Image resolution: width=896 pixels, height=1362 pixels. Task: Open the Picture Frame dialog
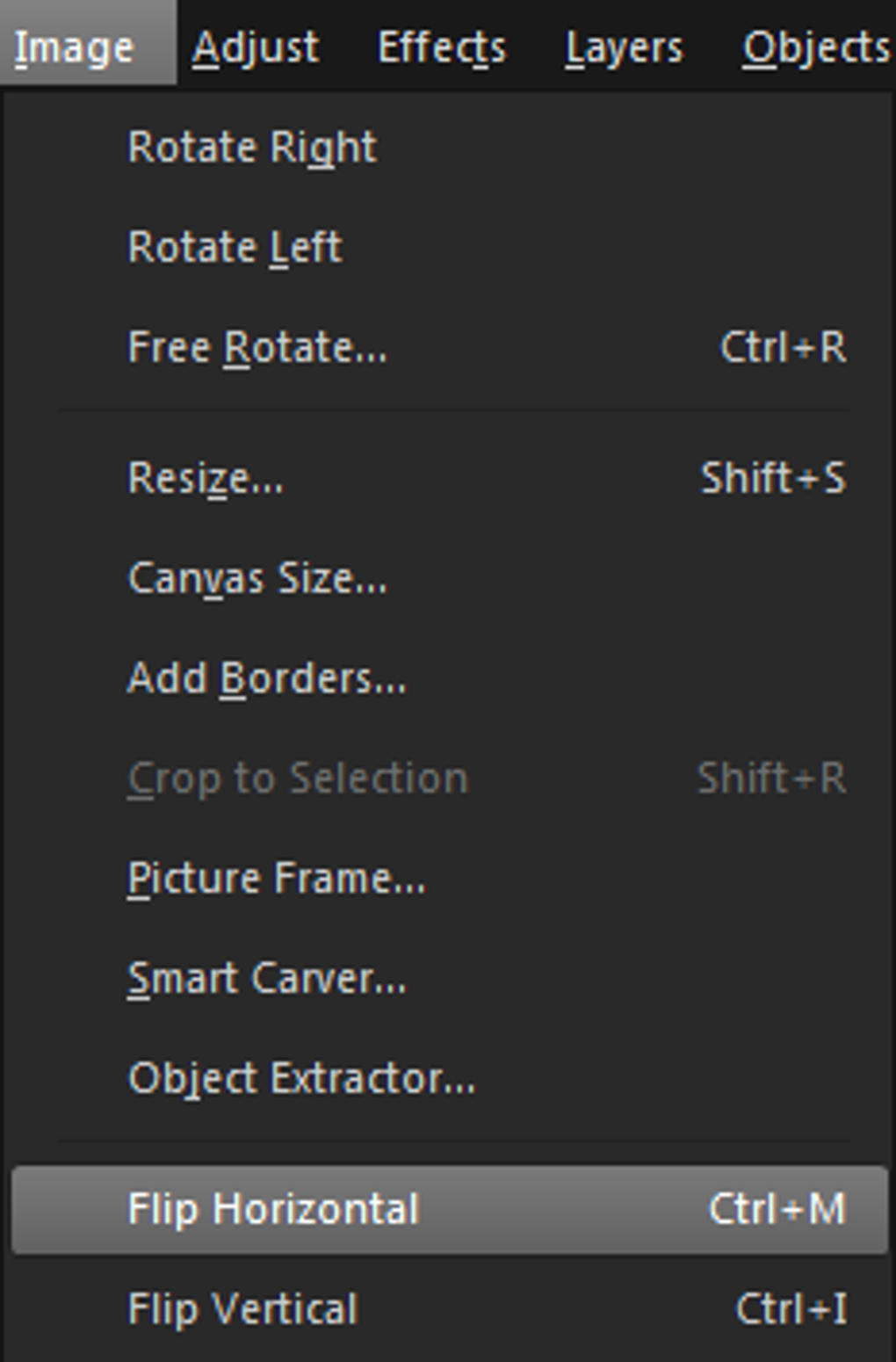tap(276, 878)
